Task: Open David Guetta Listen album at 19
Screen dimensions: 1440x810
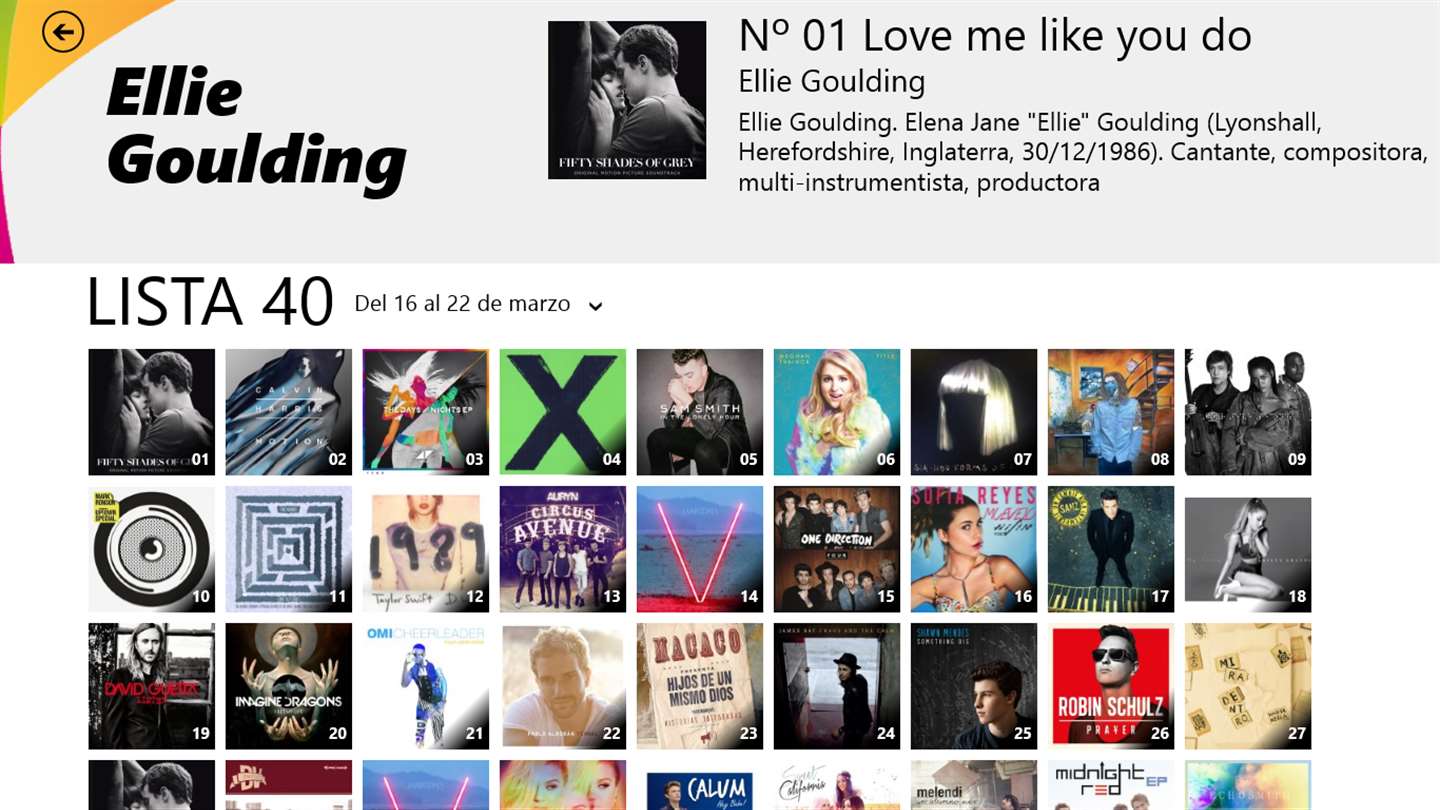Action: [x=151, y=686]
